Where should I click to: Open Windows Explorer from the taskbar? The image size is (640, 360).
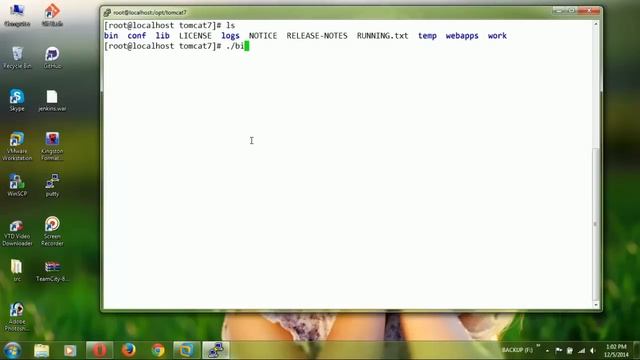click(x=41, y=350)
